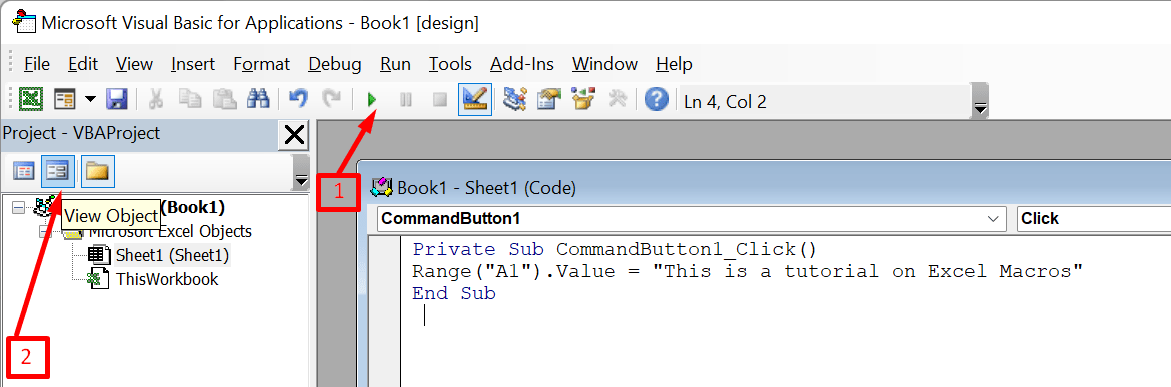Save the workbook with the floppy icon

117,99
